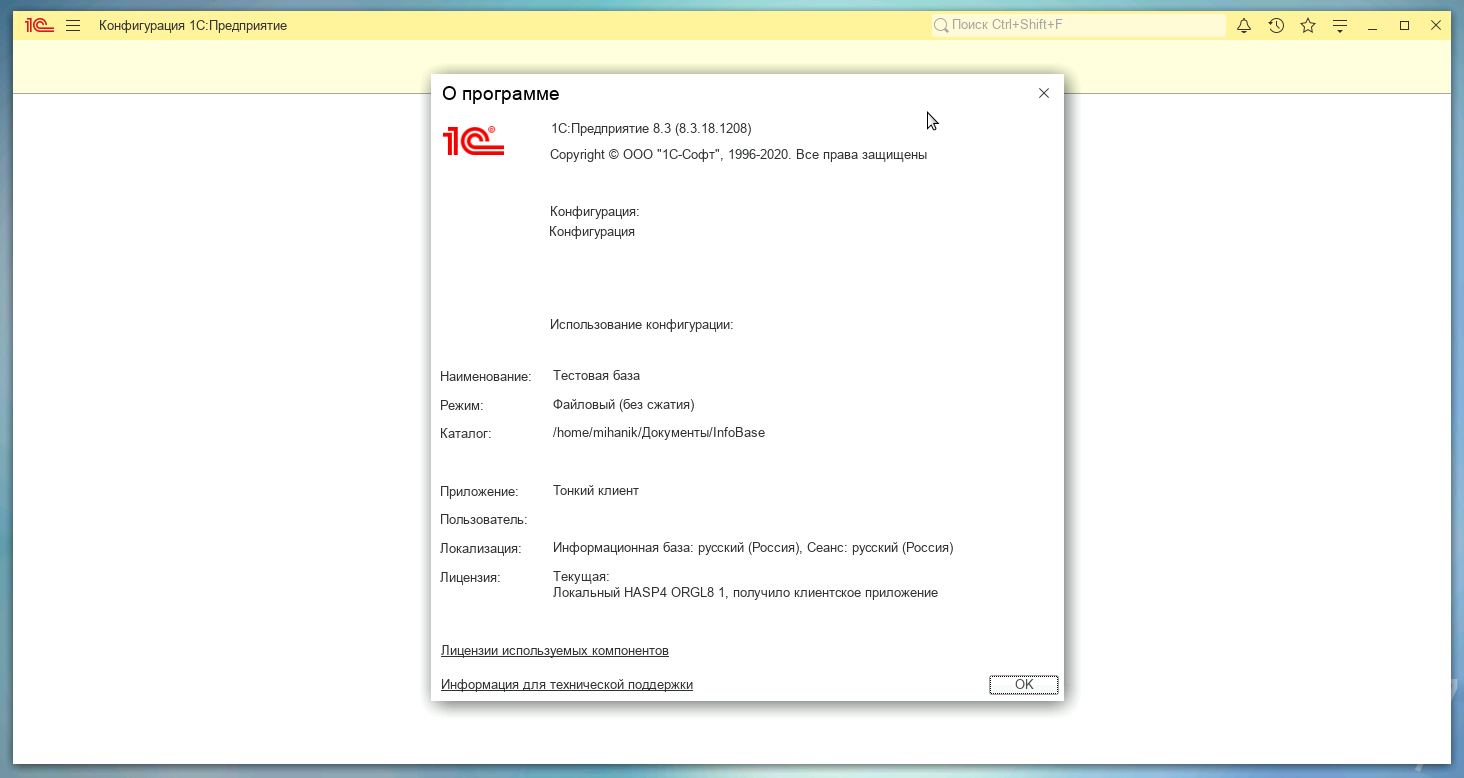Click the Copyright ООО 1С-Софт line
This screenshot has width=1464, height=778.
pos(739,155)
